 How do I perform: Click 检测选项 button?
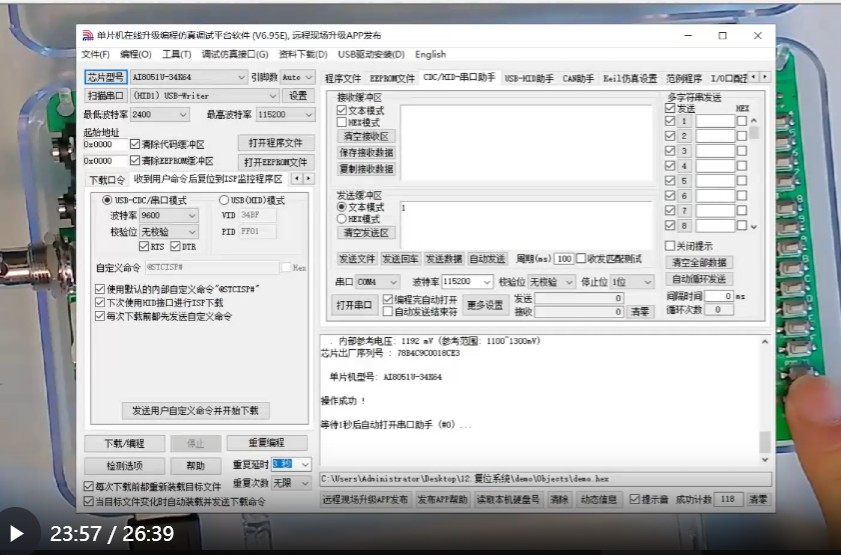click(124, 465)
